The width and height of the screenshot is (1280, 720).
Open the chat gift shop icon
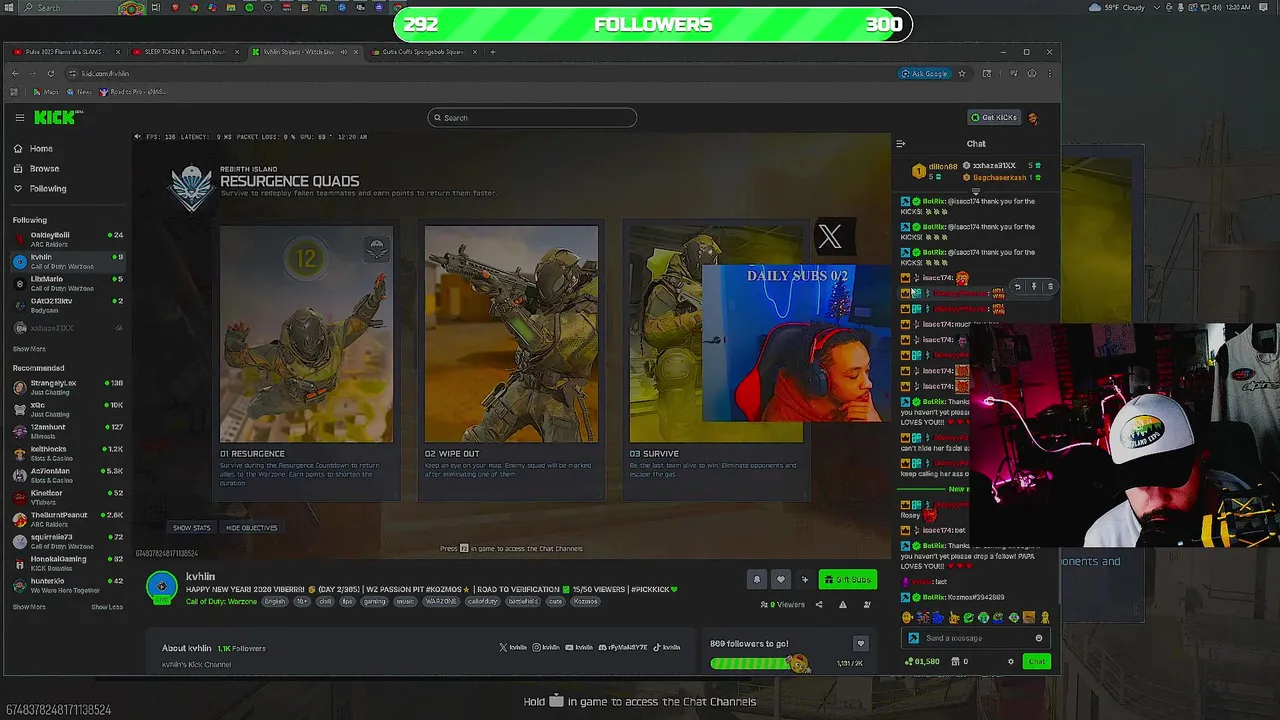[x=954, y=661]
